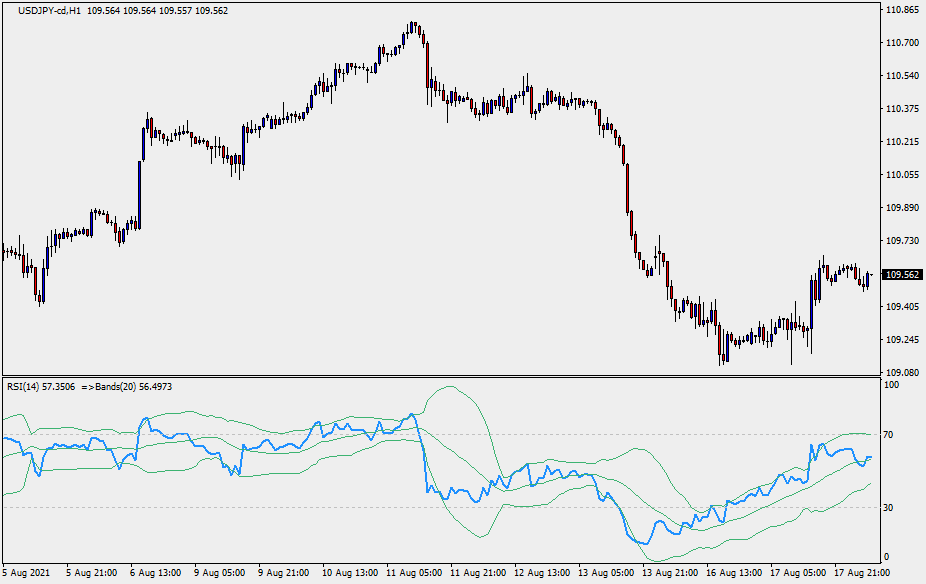Click the green upper band's highest peak
The width and height of the screenshot is (926, 584).
[447, 388]
